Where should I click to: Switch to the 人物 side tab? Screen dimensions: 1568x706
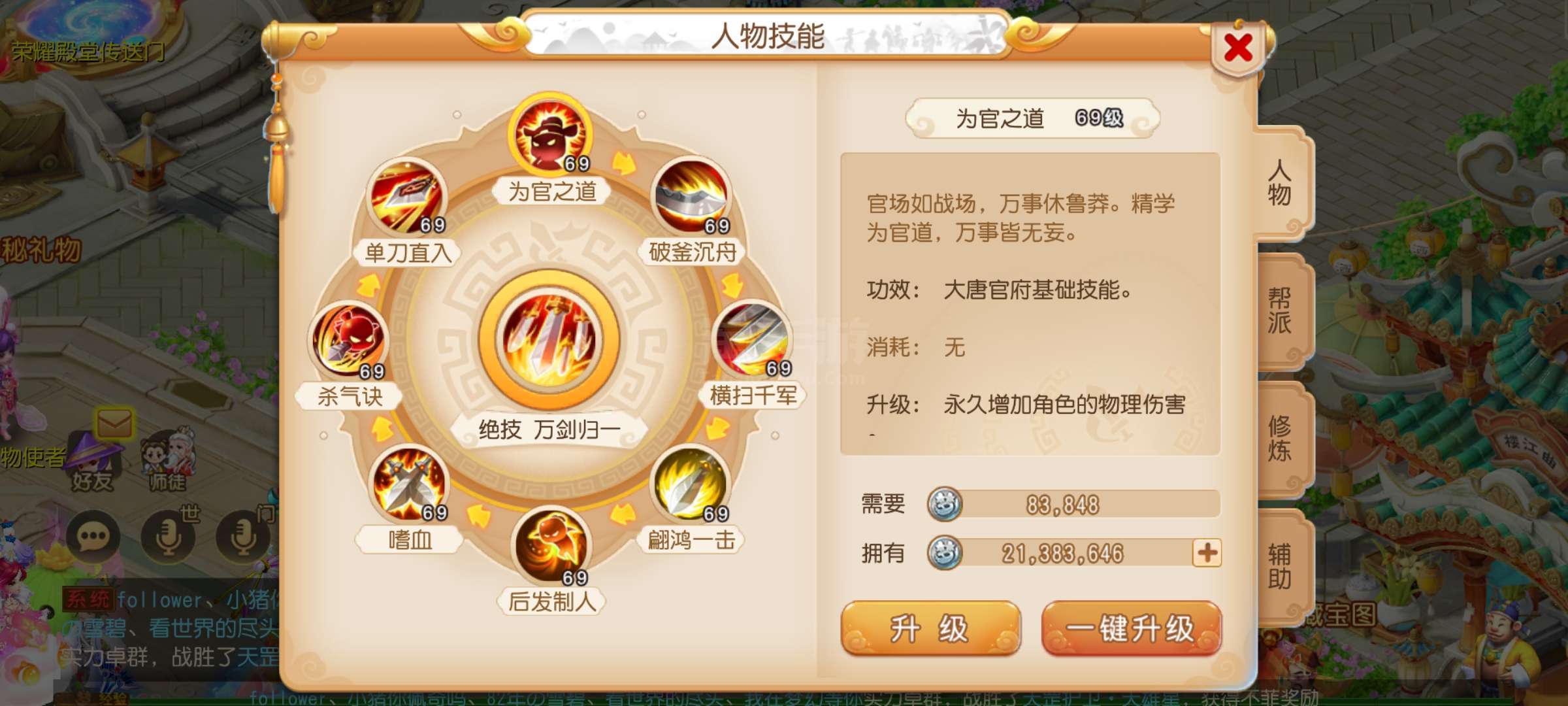tap(1281, 183)
